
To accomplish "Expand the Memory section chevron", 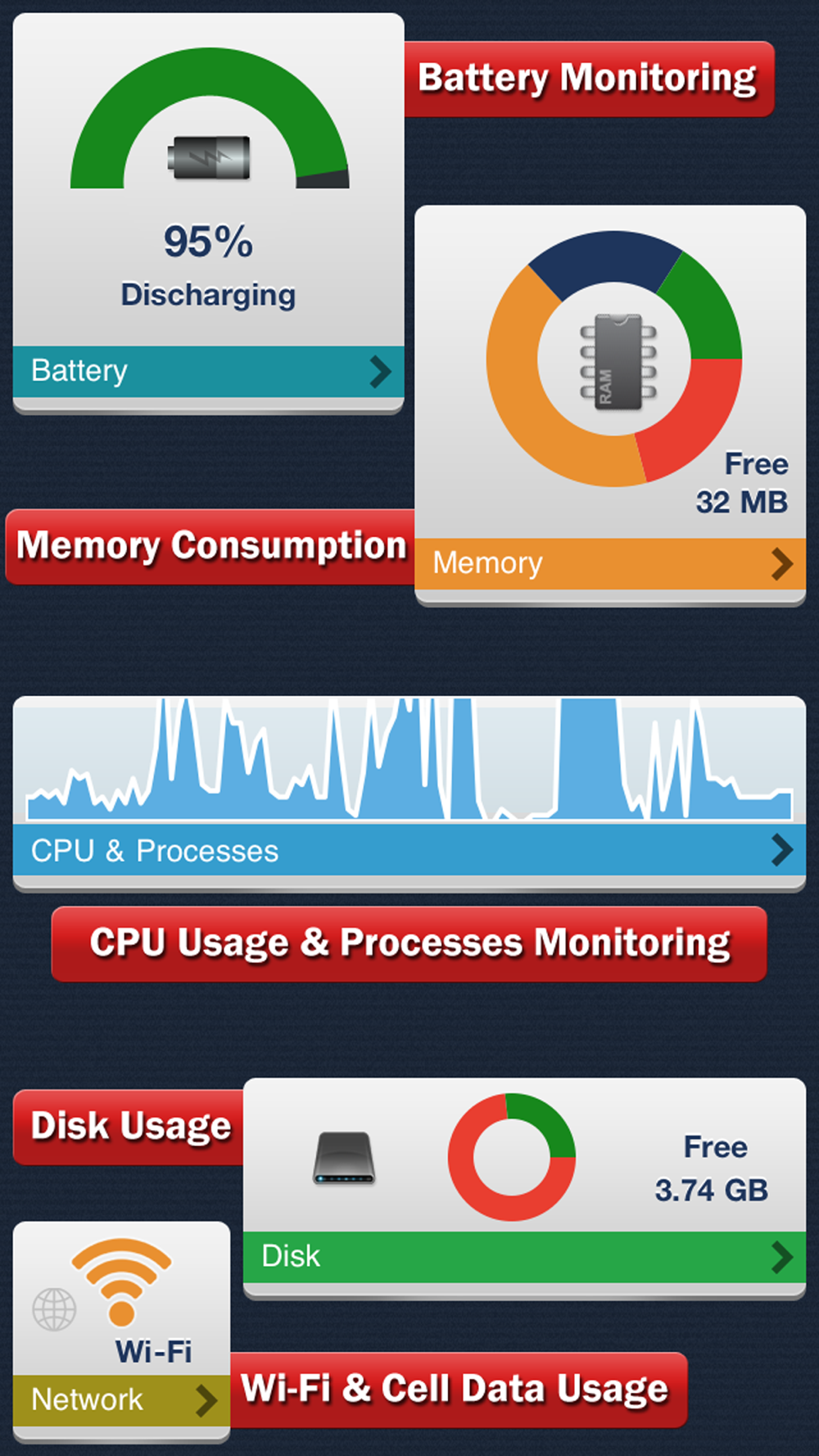I will point(782,563).
